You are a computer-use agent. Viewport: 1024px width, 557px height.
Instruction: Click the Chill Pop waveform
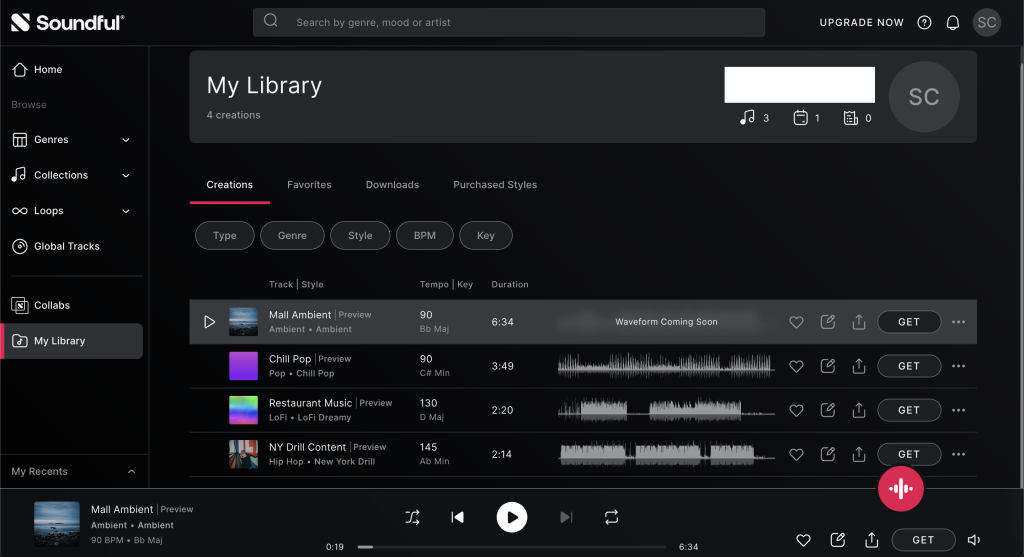[666, 366]
